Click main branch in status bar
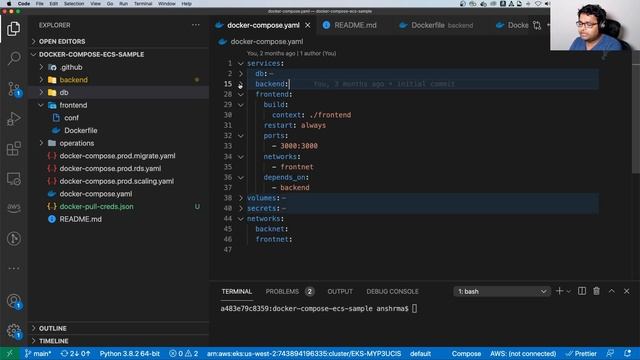Viewport: 640px width, 360px height. point(38,353)
